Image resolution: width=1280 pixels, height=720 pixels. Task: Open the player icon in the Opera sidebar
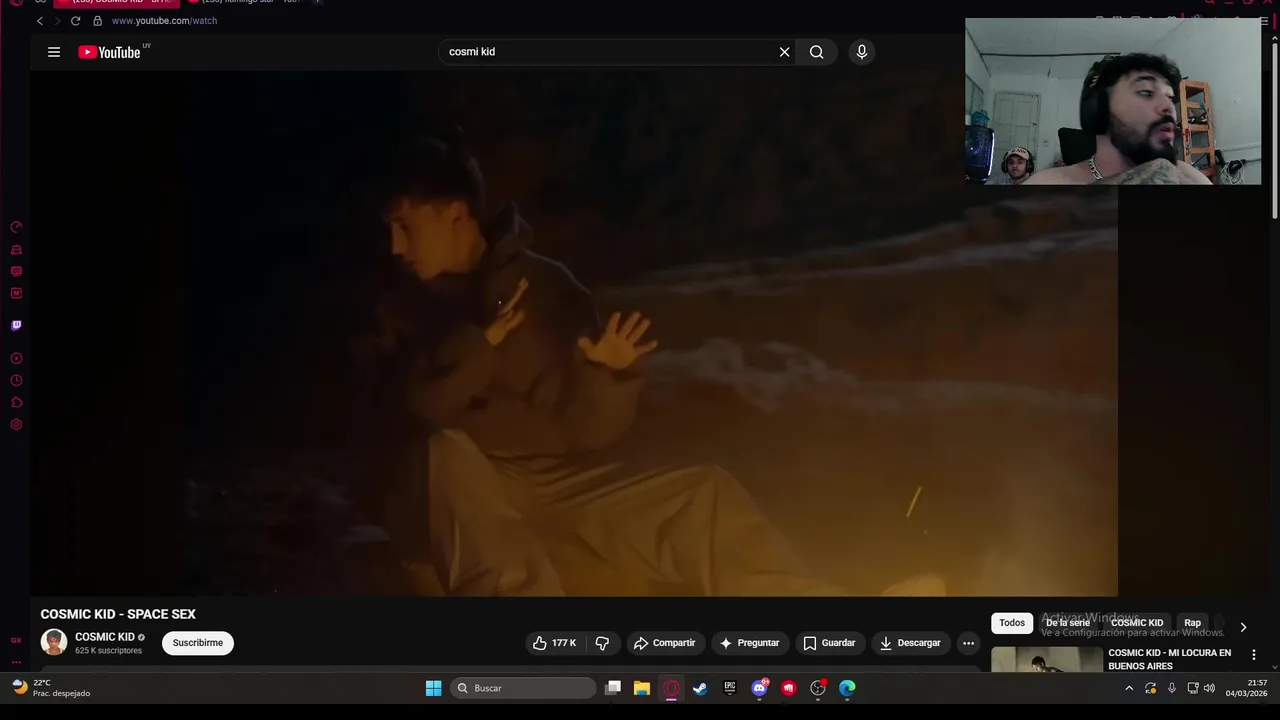16,358
